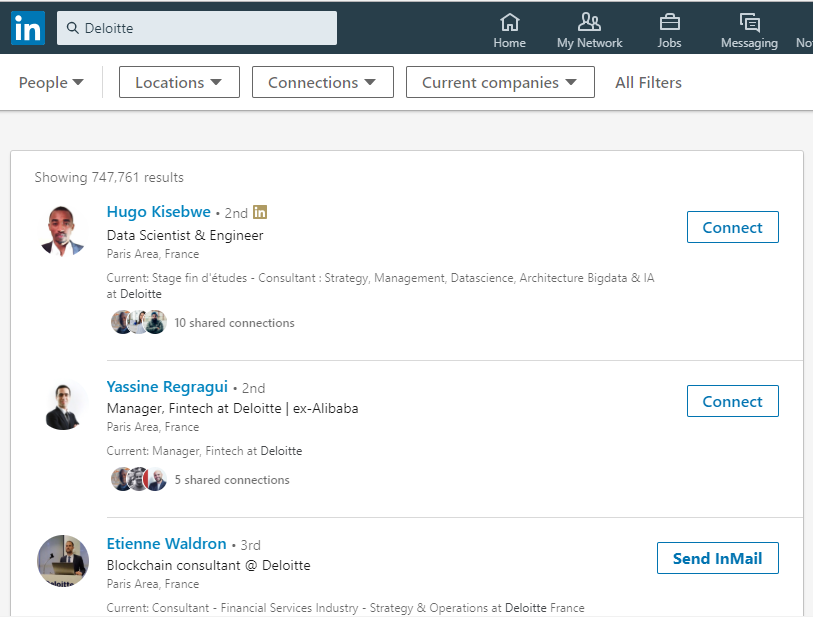
Task: Open the People search type dropdown
Action: pos(51,82)
